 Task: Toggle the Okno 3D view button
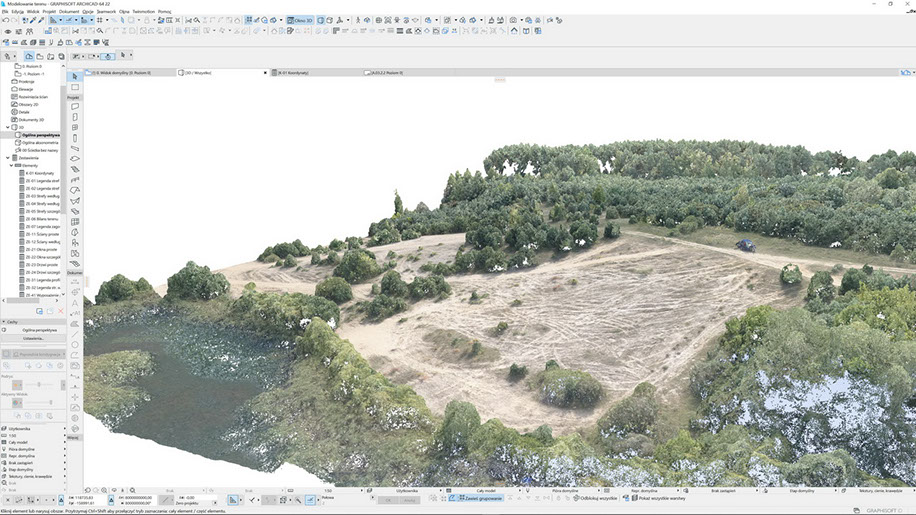[x=299, y=20]
